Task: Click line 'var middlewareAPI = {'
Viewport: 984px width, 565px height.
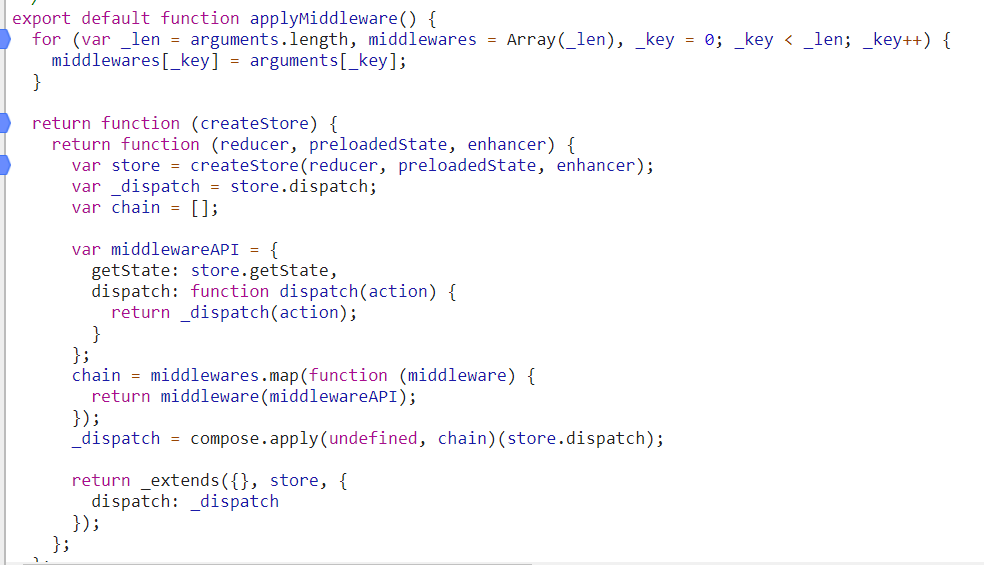Action: 174,249
